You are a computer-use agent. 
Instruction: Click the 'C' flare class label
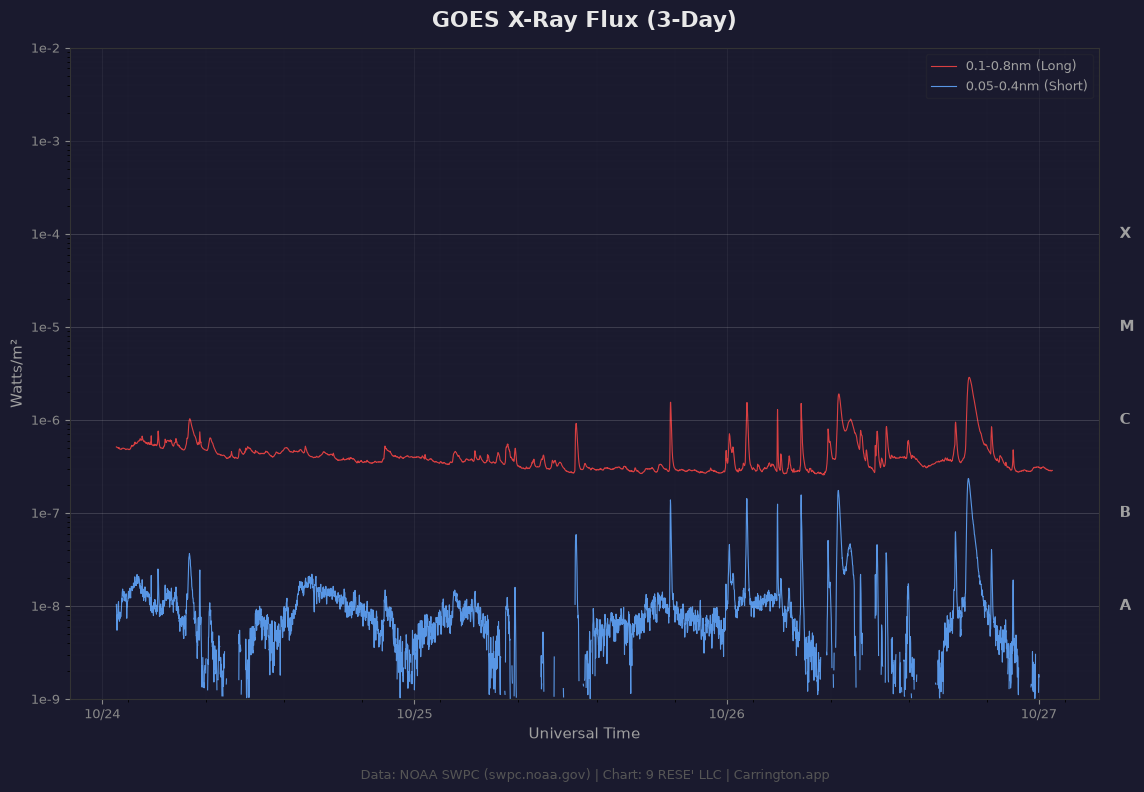point(1125,419)
